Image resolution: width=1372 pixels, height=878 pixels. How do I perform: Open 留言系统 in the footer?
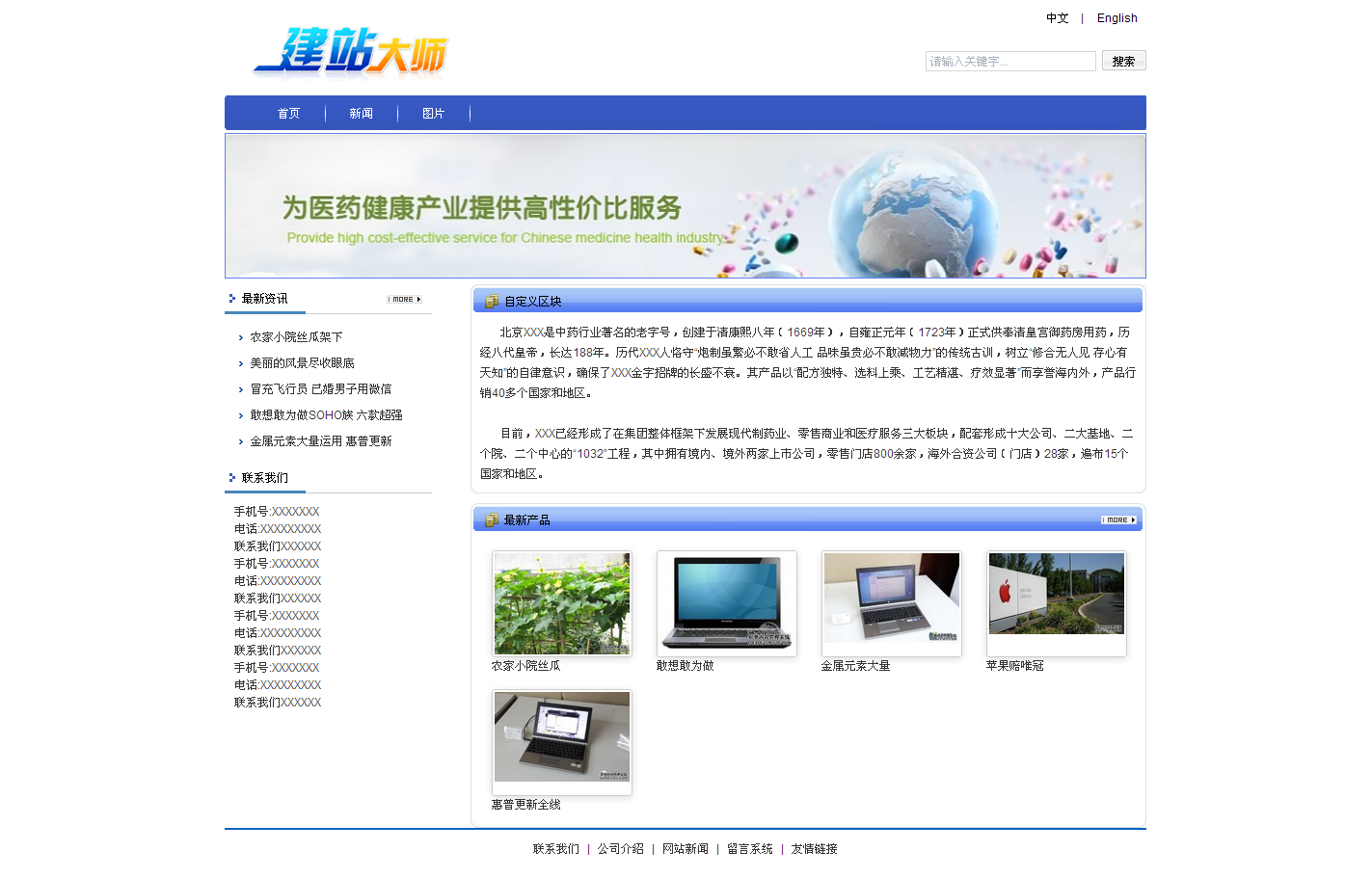click(749, 849)
